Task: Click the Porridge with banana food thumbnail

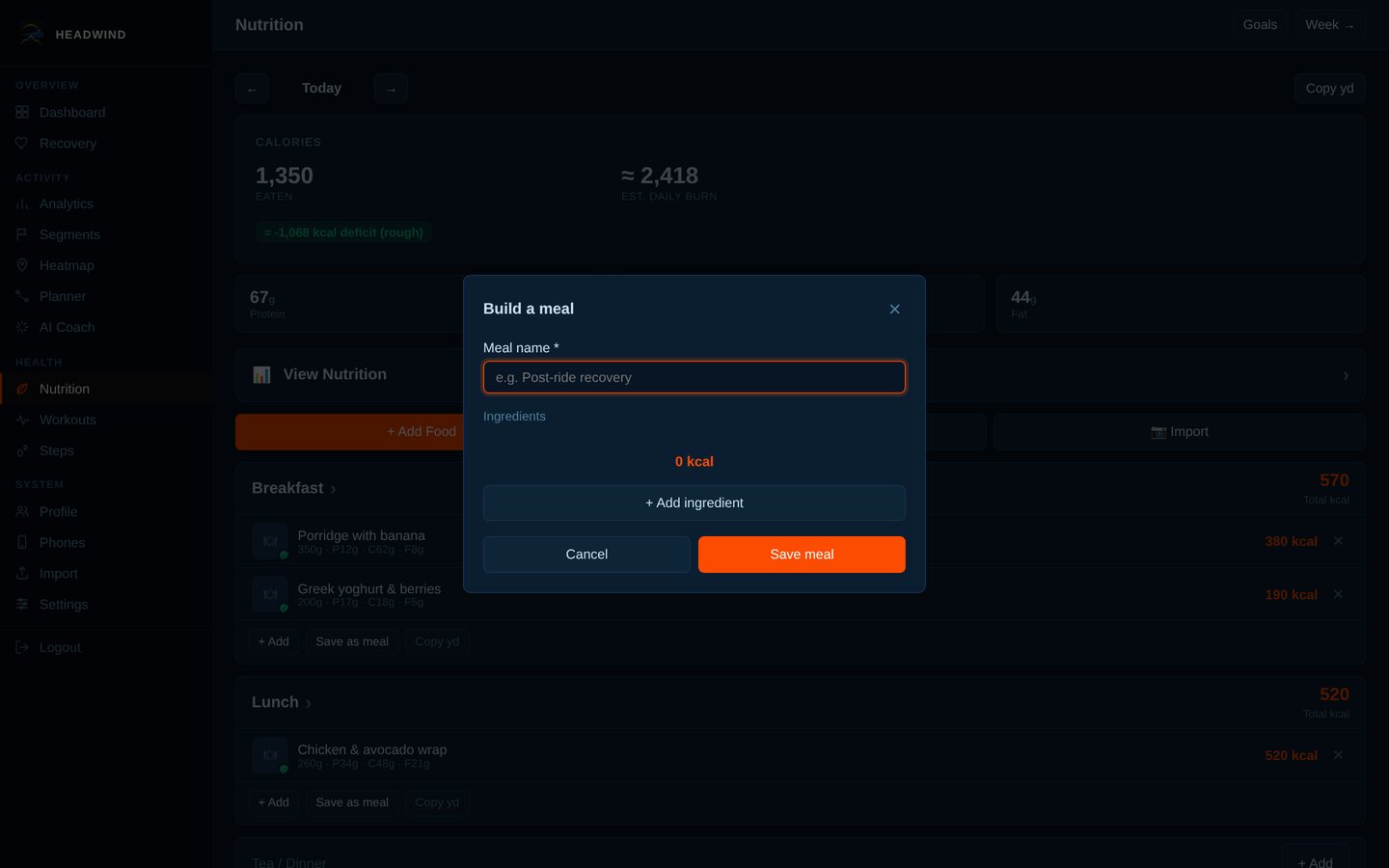Action: point(270,541)
